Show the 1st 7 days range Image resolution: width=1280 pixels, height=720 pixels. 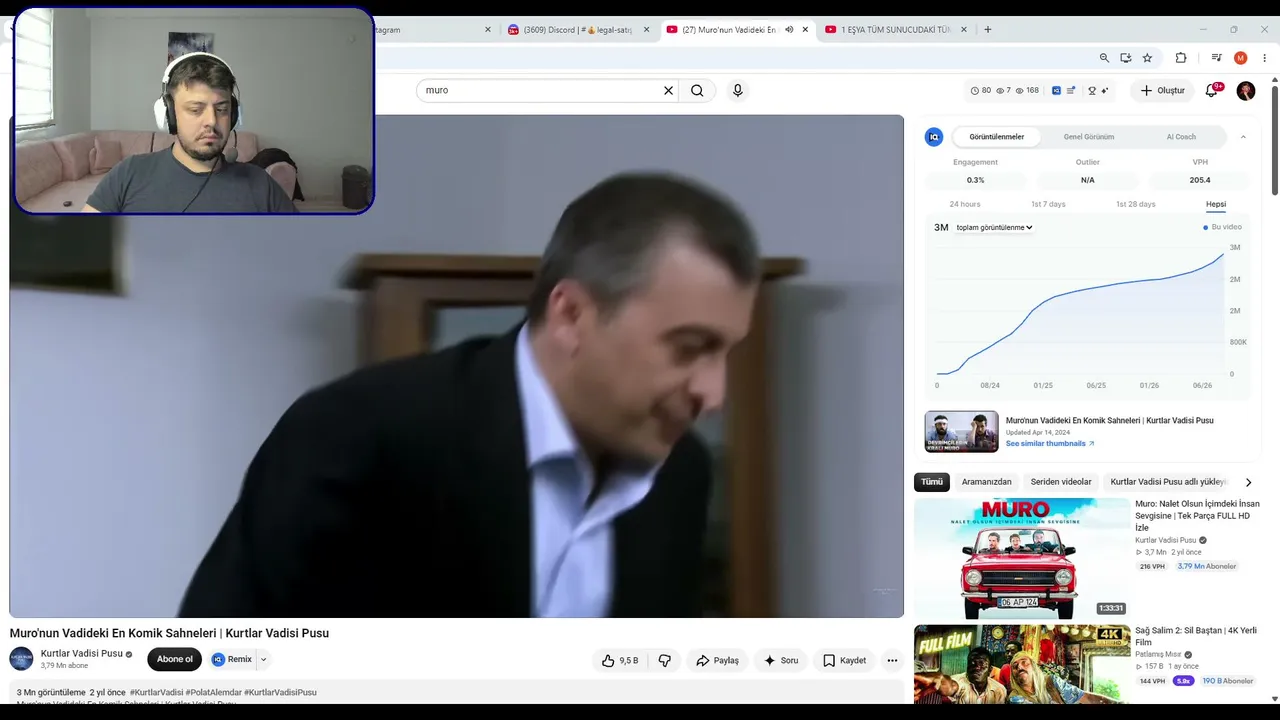coord(1048,204)
